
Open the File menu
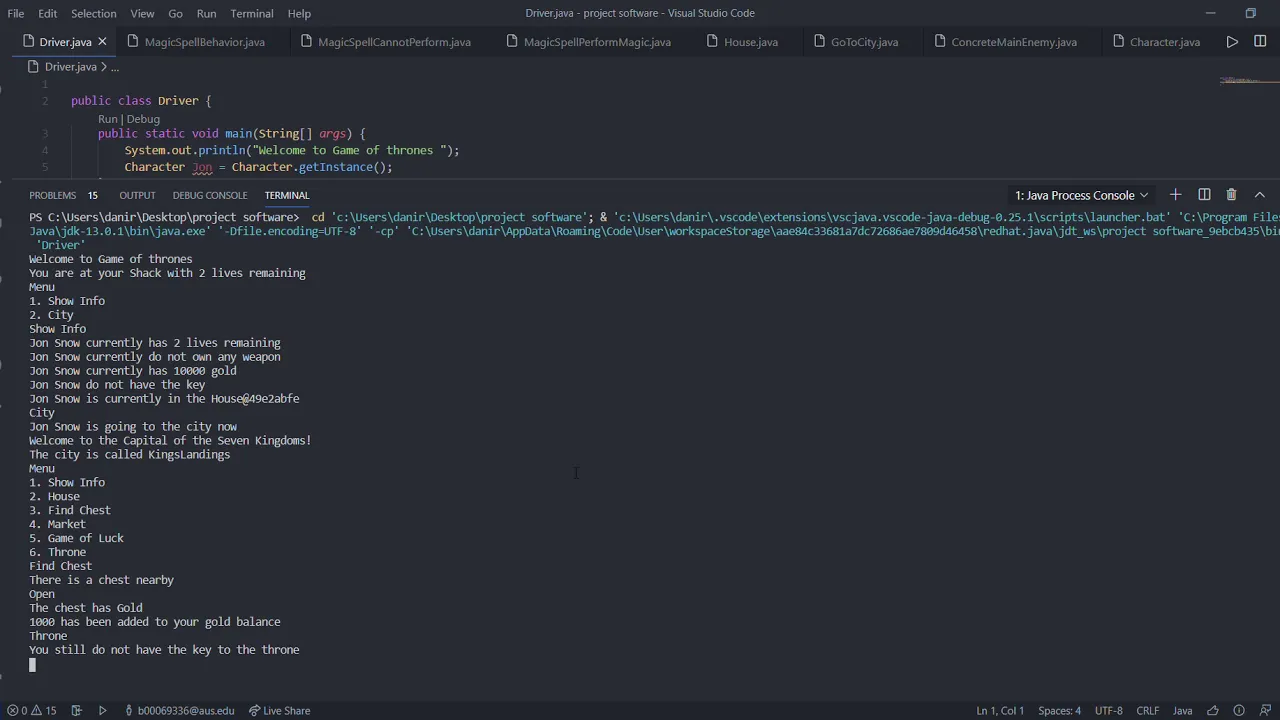(x=16, y=13)
